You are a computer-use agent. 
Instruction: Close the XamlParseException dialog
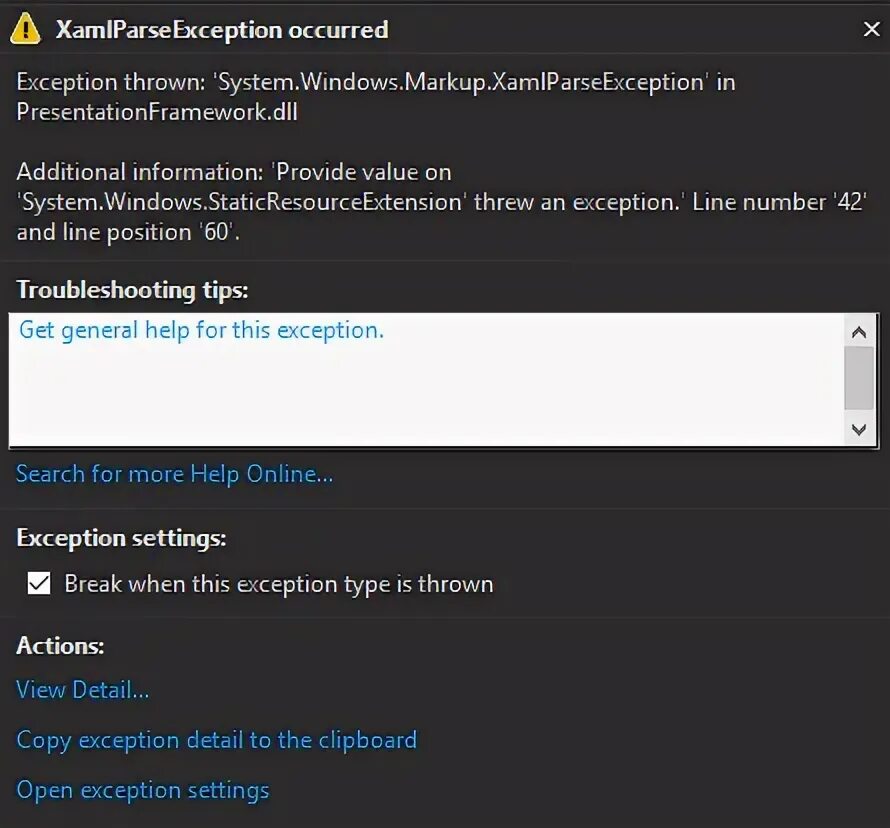click(x=871, y=30)
